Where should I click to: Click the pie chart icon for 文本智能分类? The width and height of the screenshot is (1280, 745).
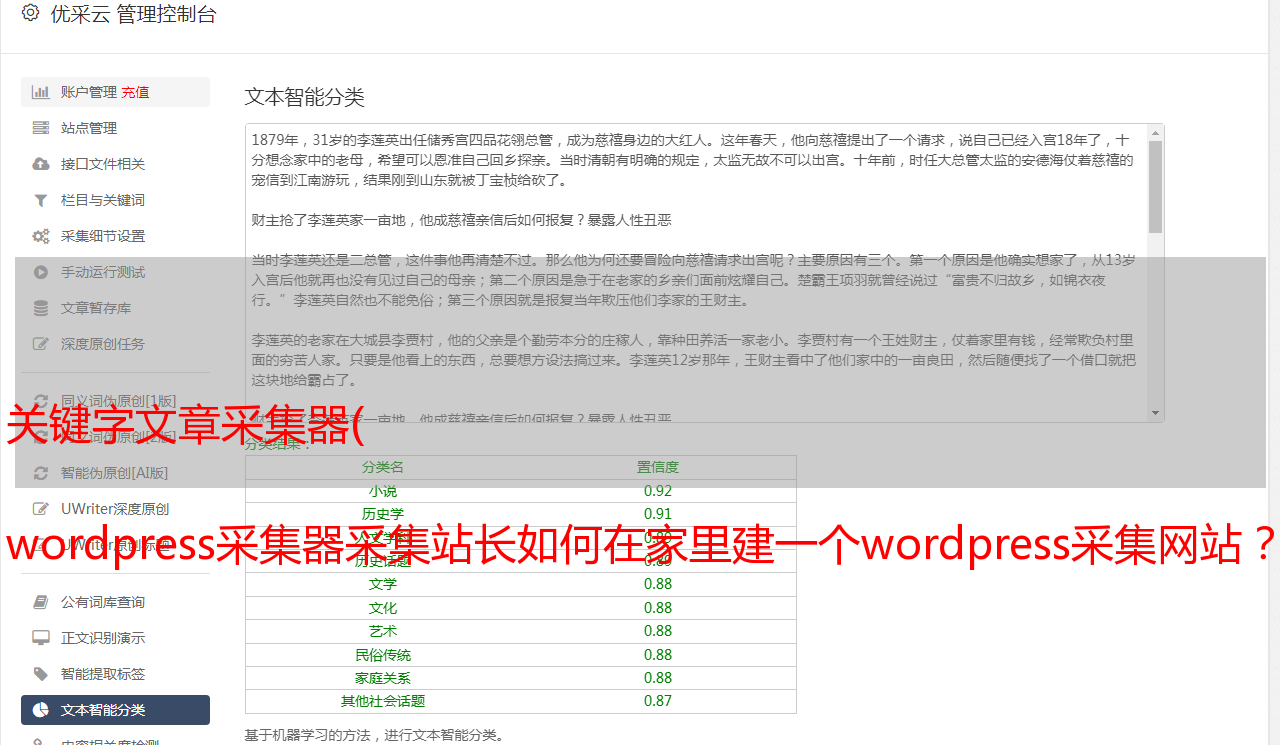41,710
